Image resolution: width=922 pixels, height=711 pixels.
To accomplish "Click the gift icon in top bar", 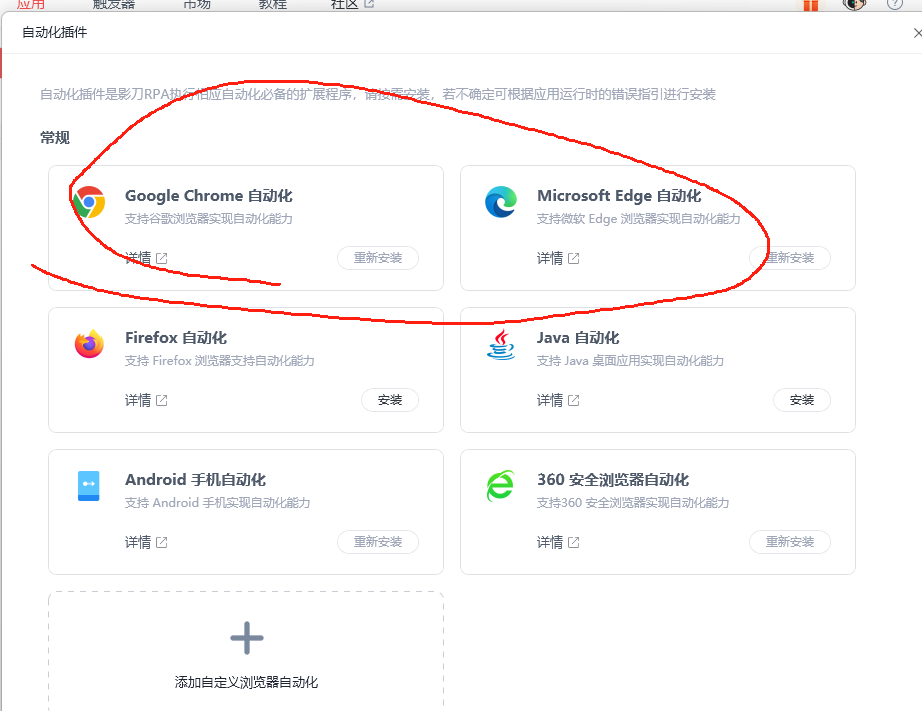I will (811, 5).
